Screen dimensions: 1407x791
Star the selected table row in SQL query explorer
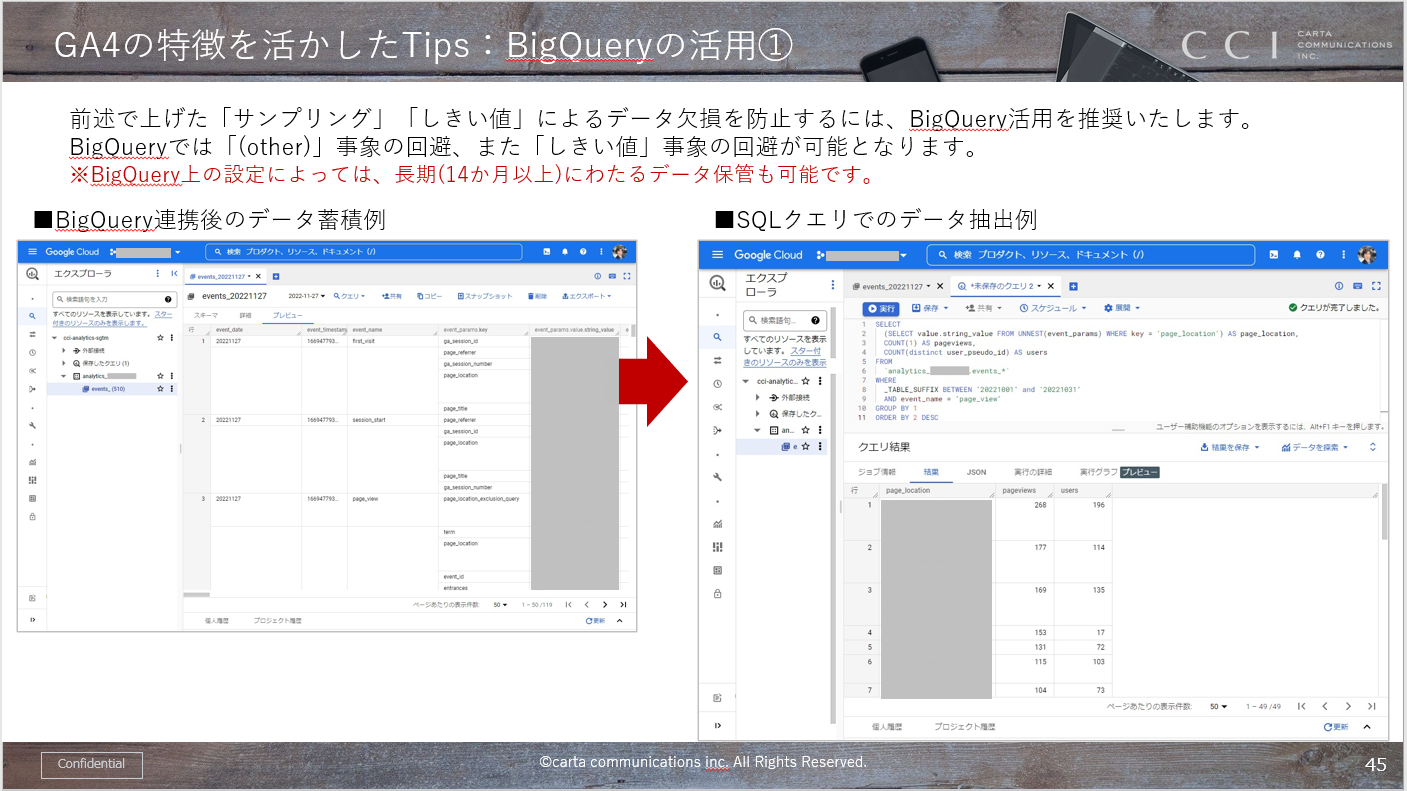(x=806, y=446)
